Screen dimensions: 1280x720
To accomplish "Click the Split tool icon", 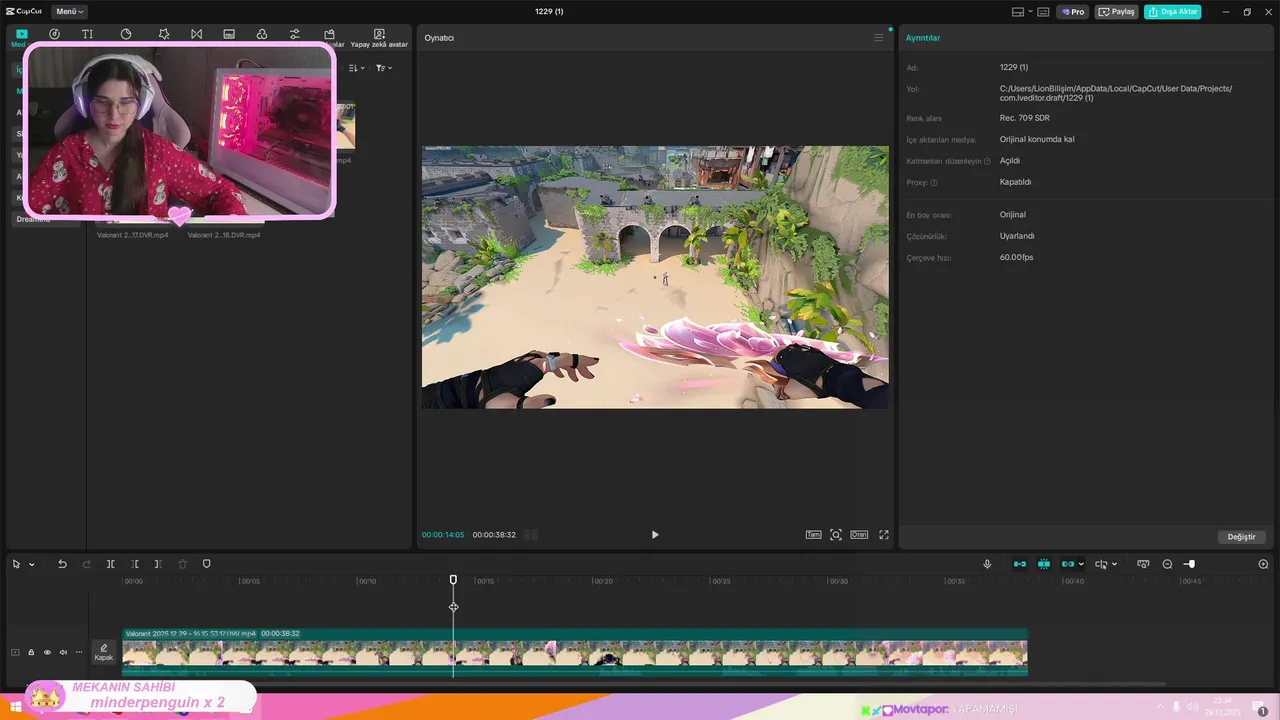I will point(111,564).
